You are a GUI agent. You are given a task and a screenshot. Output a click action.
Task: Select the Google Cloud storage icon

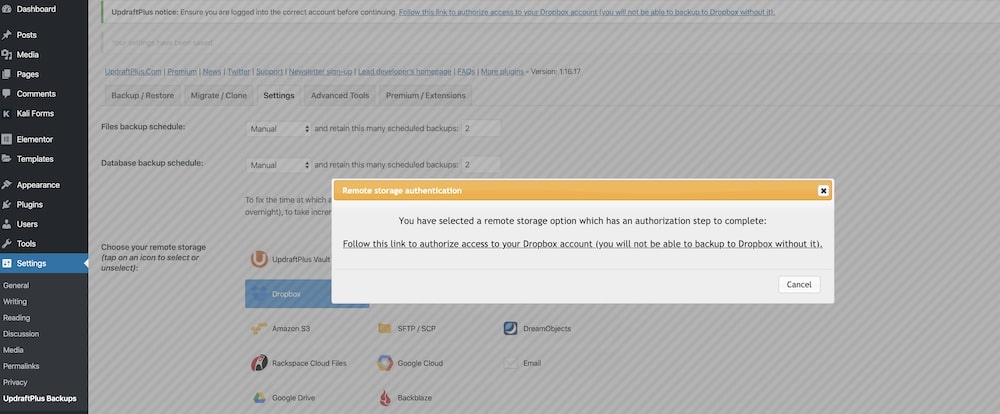(385, 363)
